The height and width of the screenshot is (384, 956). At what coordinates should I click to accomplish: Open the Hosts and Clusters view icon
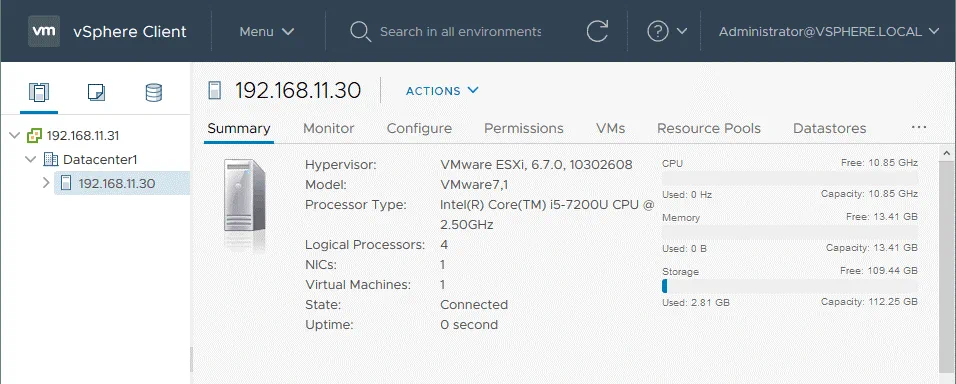point(38,92)
